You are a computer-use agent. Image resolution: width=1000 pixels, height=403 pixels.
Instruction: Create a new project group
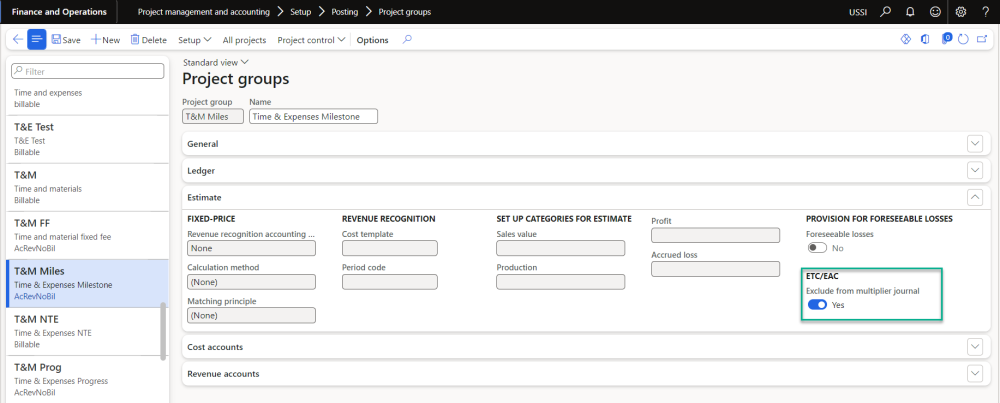[105, 40]
